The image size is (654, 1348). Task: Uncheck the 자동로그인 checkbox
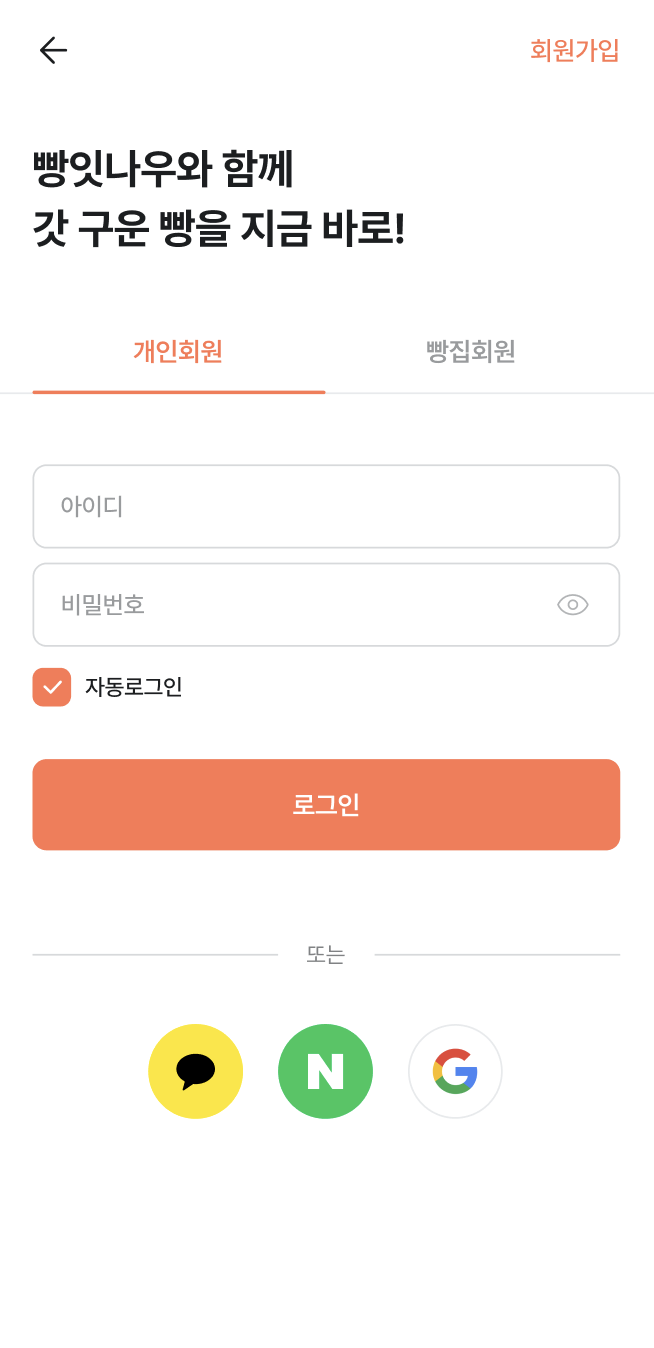point(52,687)
